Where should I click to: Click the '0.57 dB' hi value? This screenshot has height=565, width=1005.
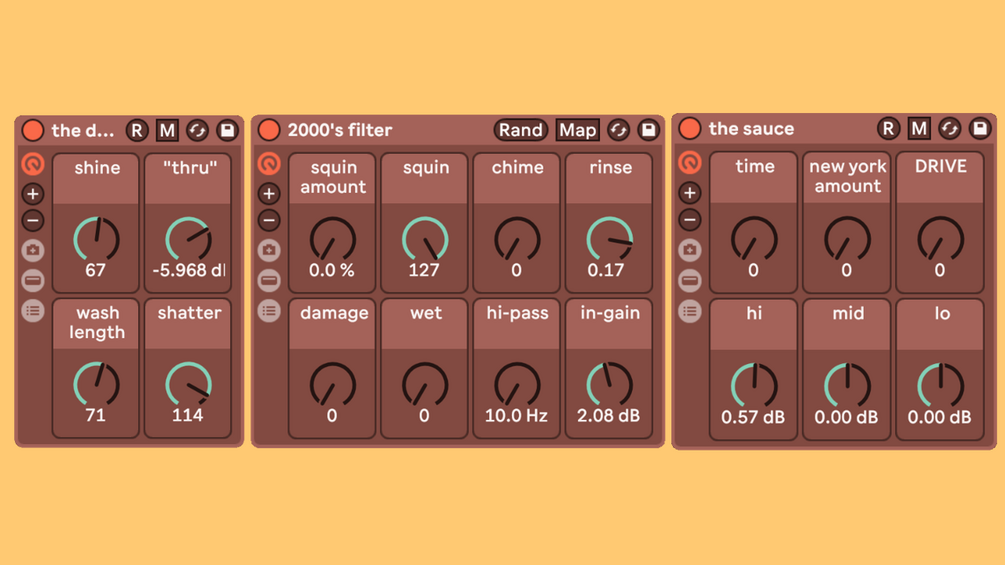[x=753, y=417]
